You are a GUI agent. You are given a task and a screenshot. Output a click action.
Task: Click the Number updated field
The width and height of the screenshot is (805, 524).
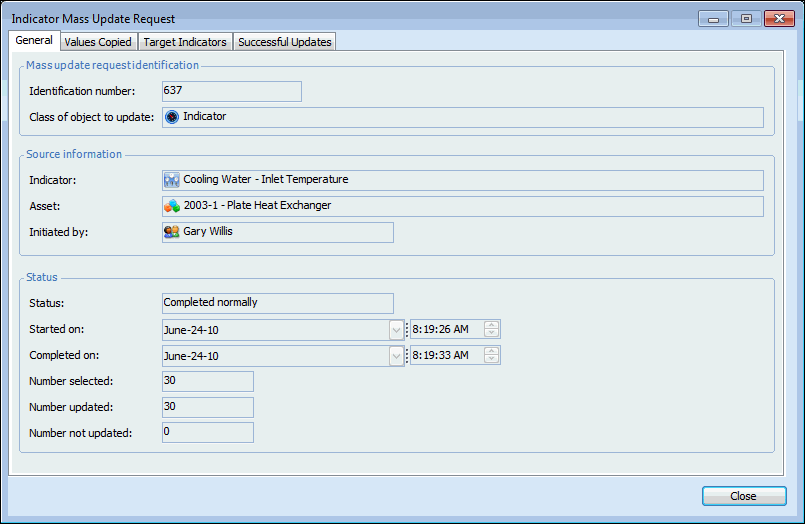207,407
